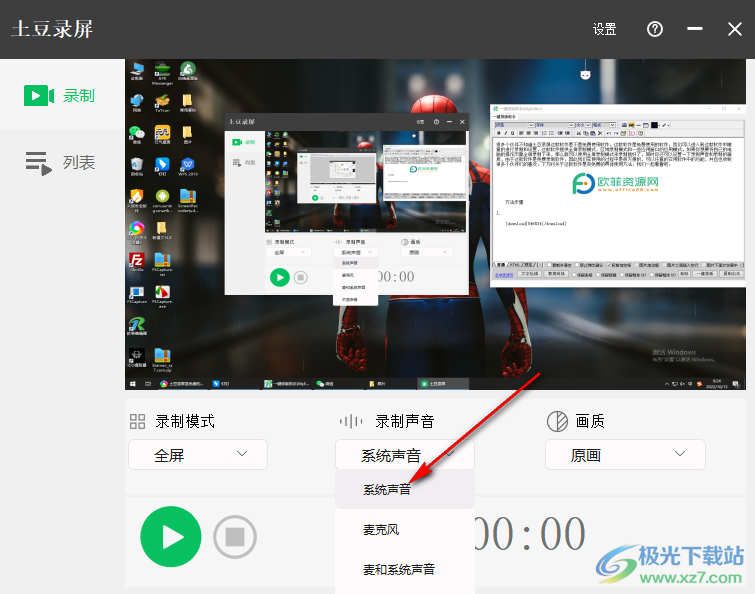Choose 系统声音 from the sound list
This screenshot has width=755, height=594.
(405, 490)
